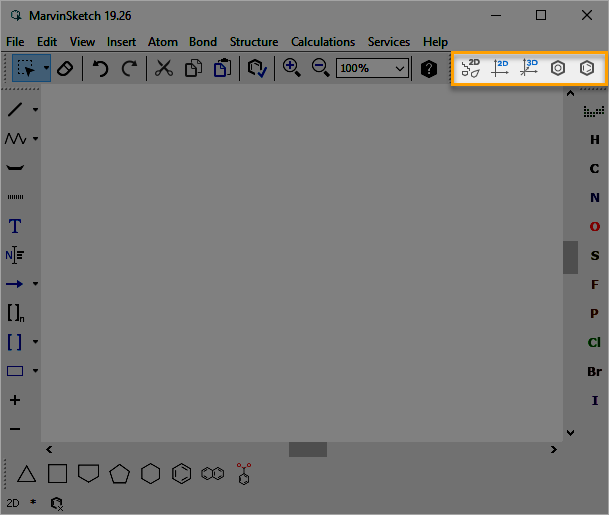Pick the naphthalene template
609x515 pixels.
point(212,473)
